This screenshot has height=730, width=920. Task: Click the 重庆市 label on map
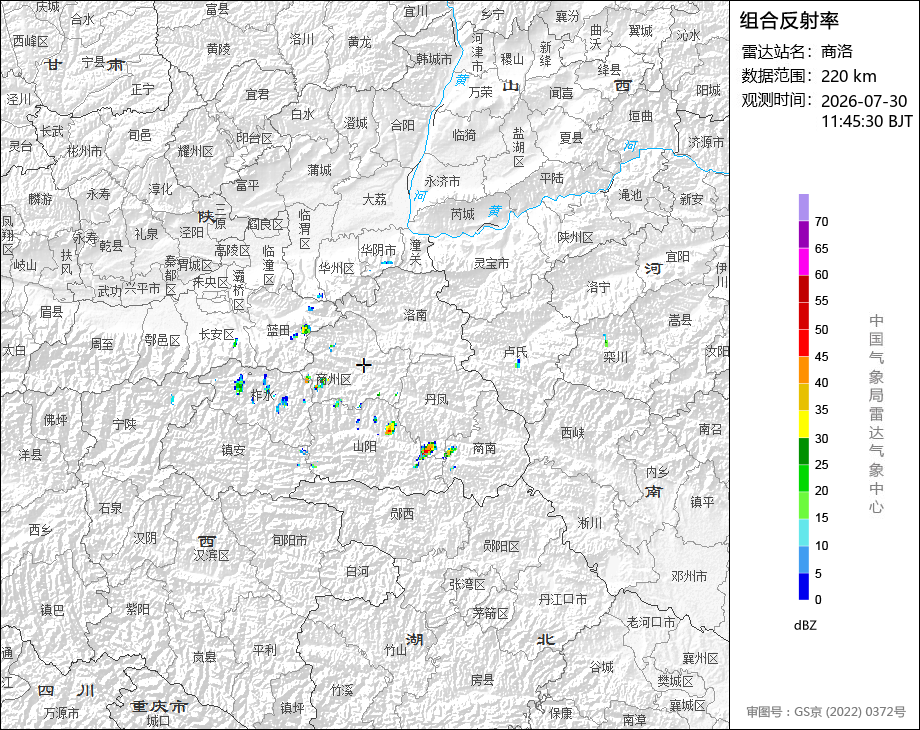pos(159,706)
